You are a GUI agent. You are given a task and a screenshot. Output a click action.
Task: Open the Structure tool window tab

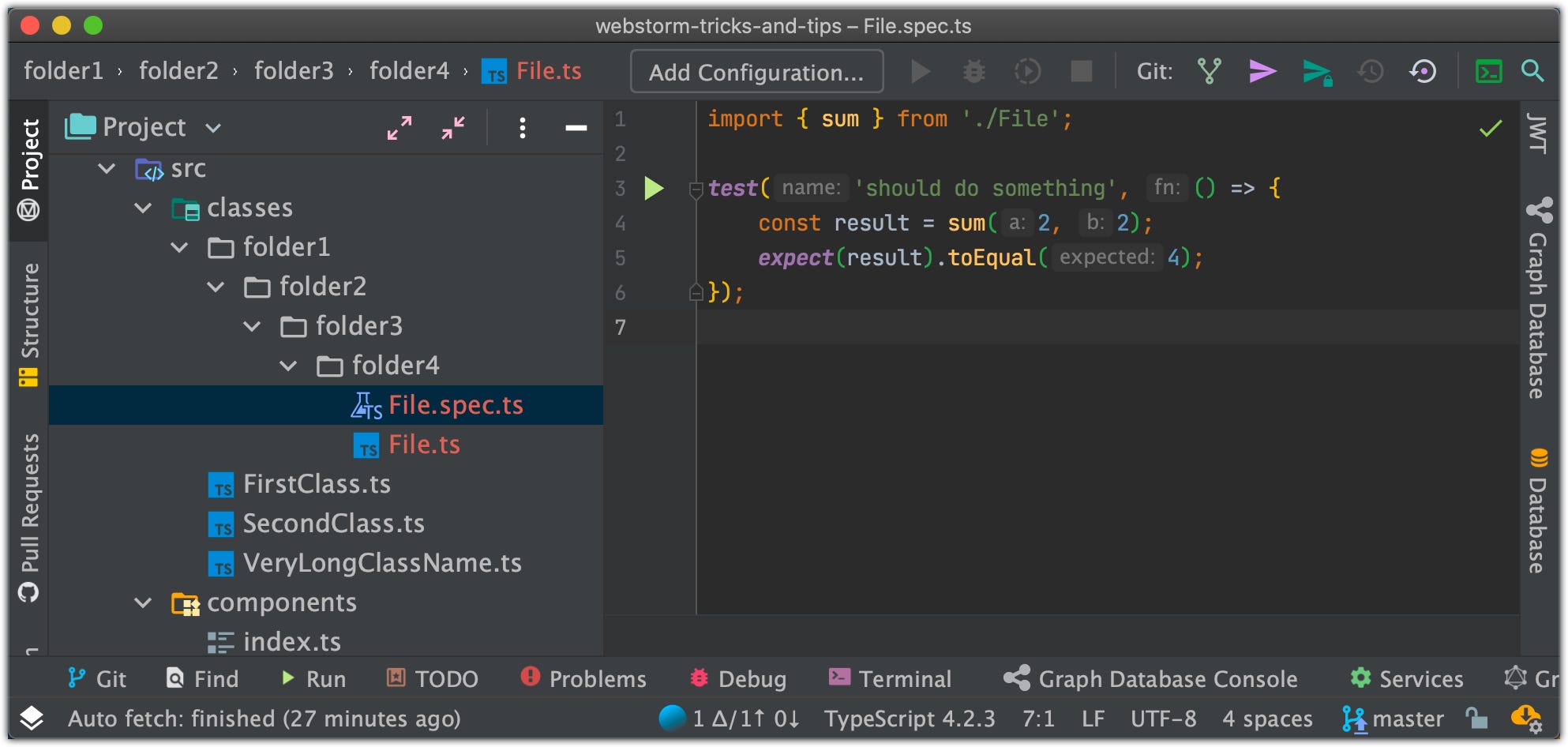[29, 325]
